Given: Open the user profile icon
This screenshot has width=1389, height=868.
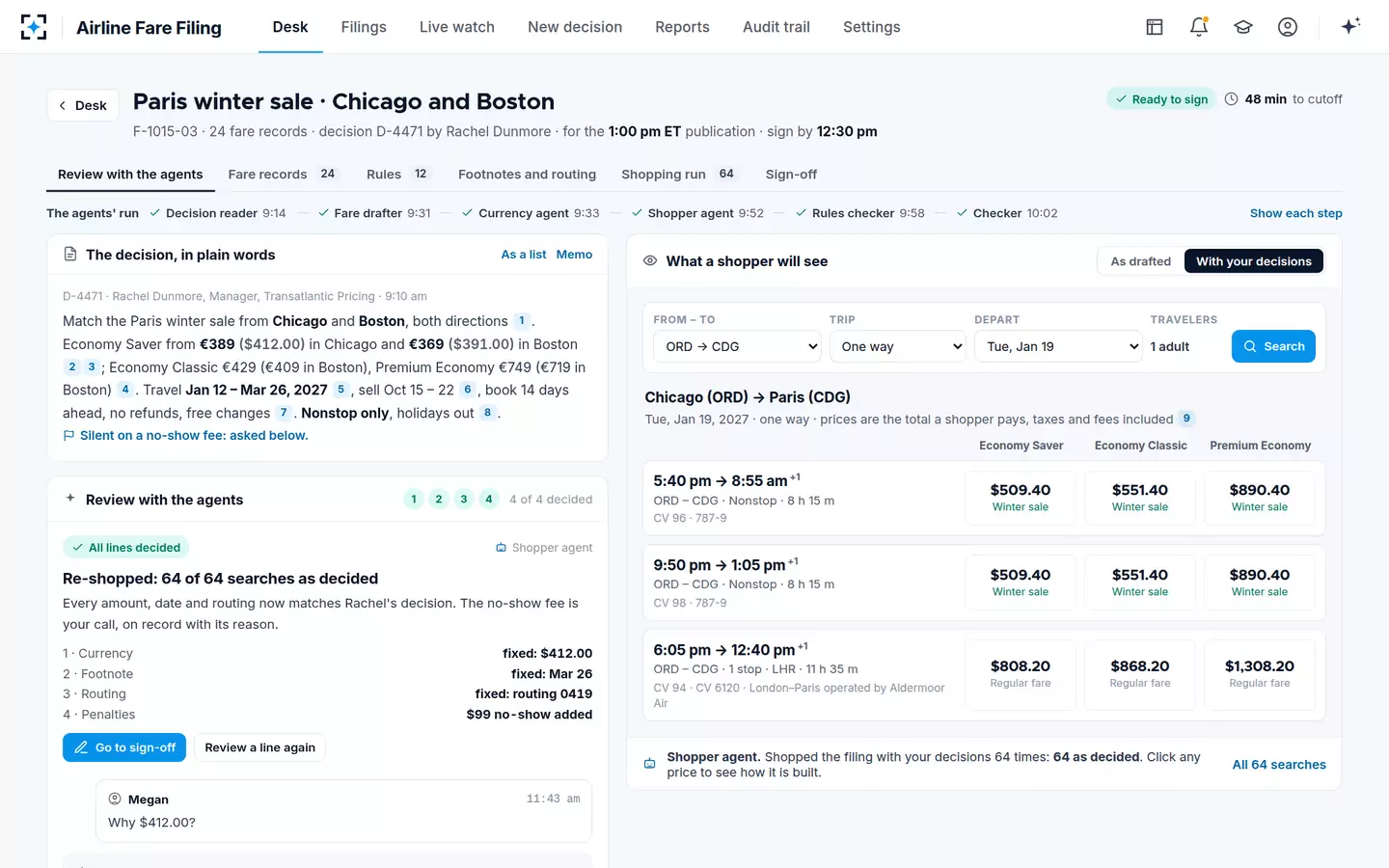Looking at the screenshot, I should (x=1288, y=27).
